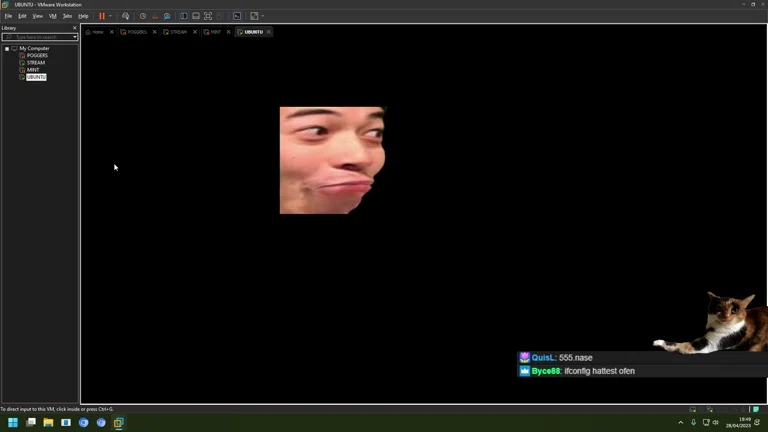Image resolution: width=768 pixels, height=432 pixels.
Task: Click the Unity mode toolbar icon
Action: [x=220, y=16]
